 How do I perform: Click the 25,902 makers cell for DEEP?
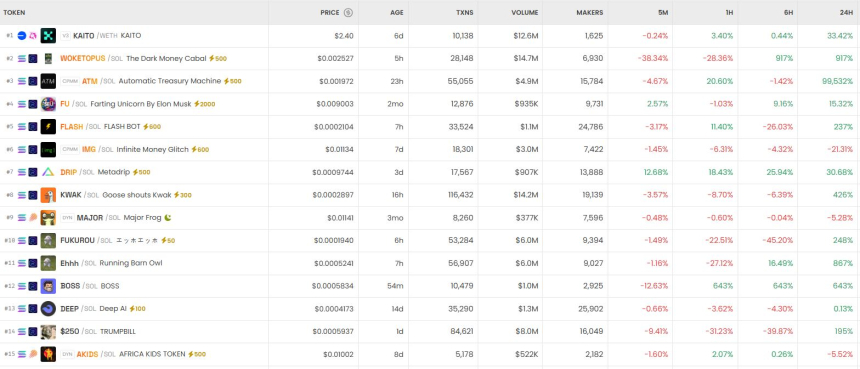590,309
